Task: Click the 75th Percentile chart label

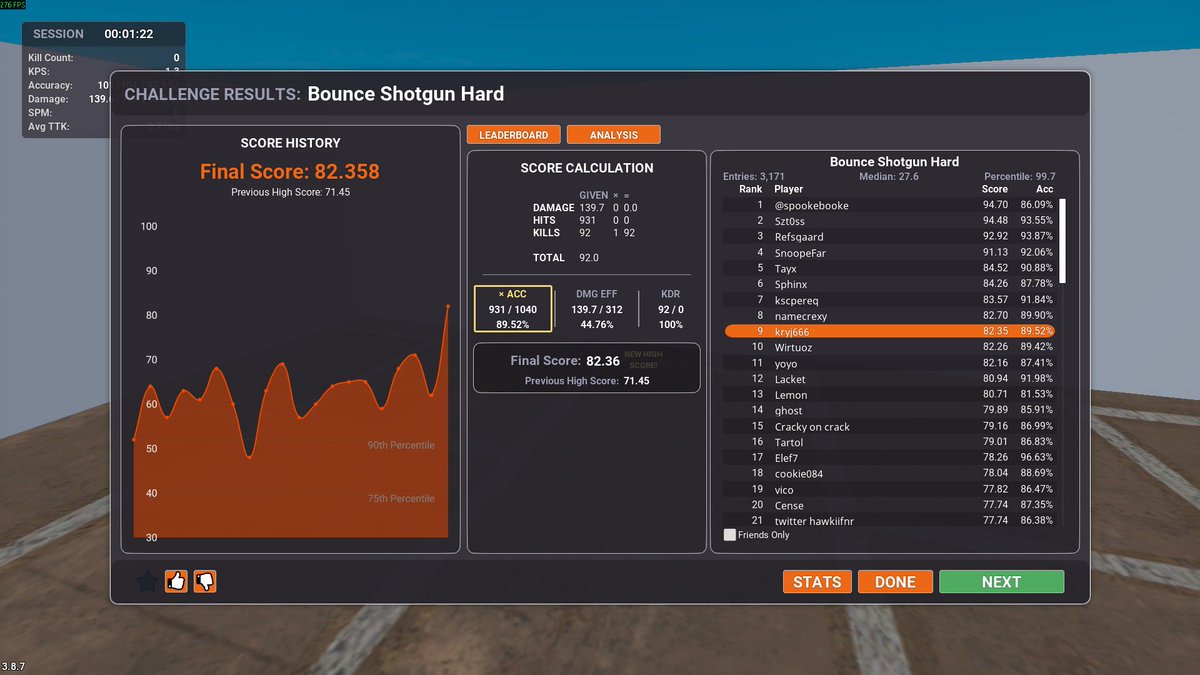Action: [x=401, y=498]
